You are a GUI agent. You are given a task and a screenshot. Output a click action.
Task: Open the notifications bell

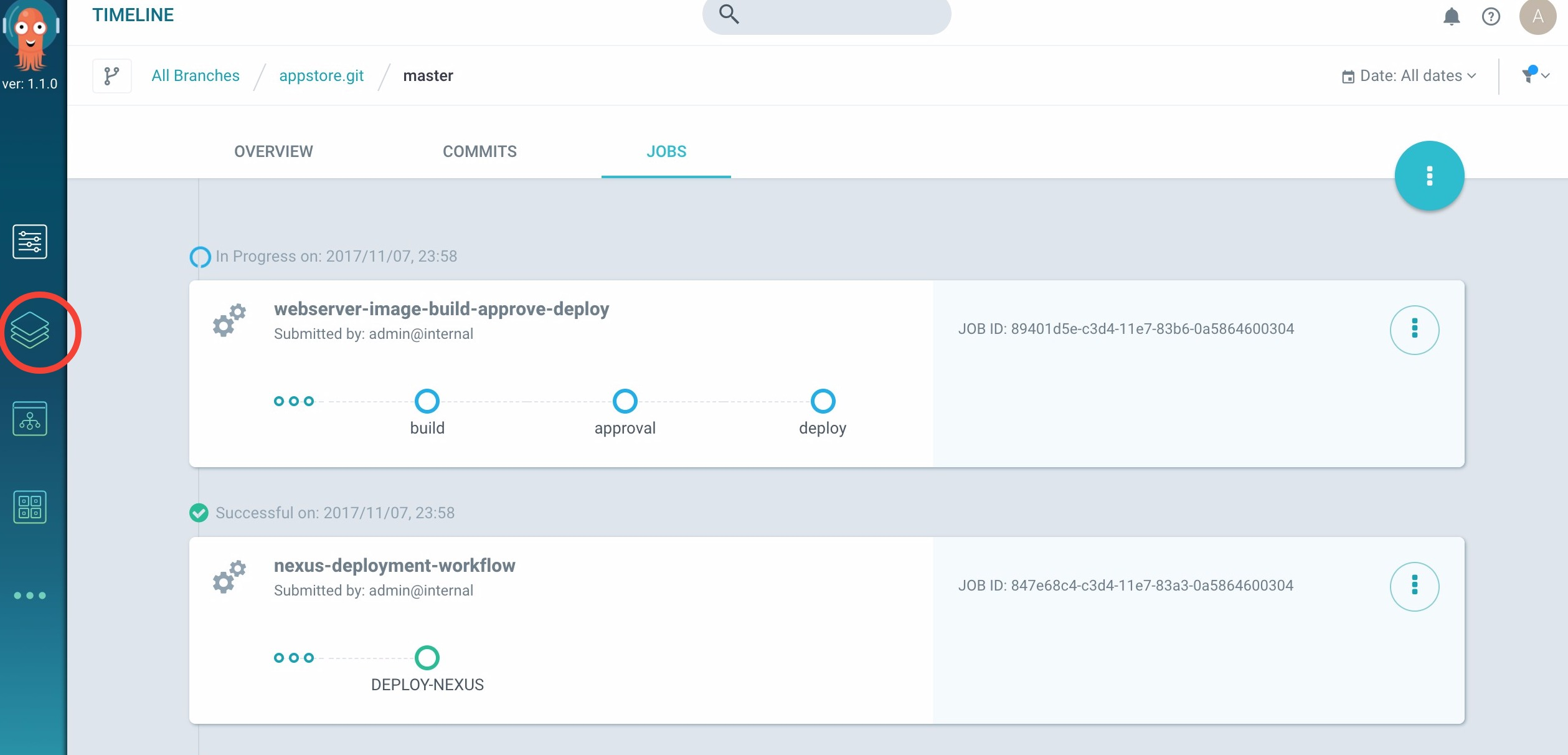(1451, 17)
